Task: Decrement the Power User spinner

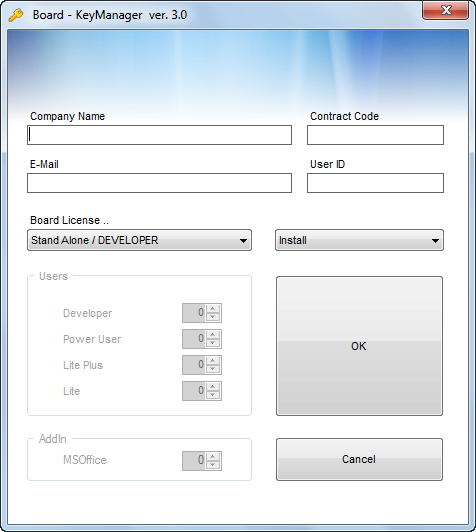Action: click(x=213, y=343)
